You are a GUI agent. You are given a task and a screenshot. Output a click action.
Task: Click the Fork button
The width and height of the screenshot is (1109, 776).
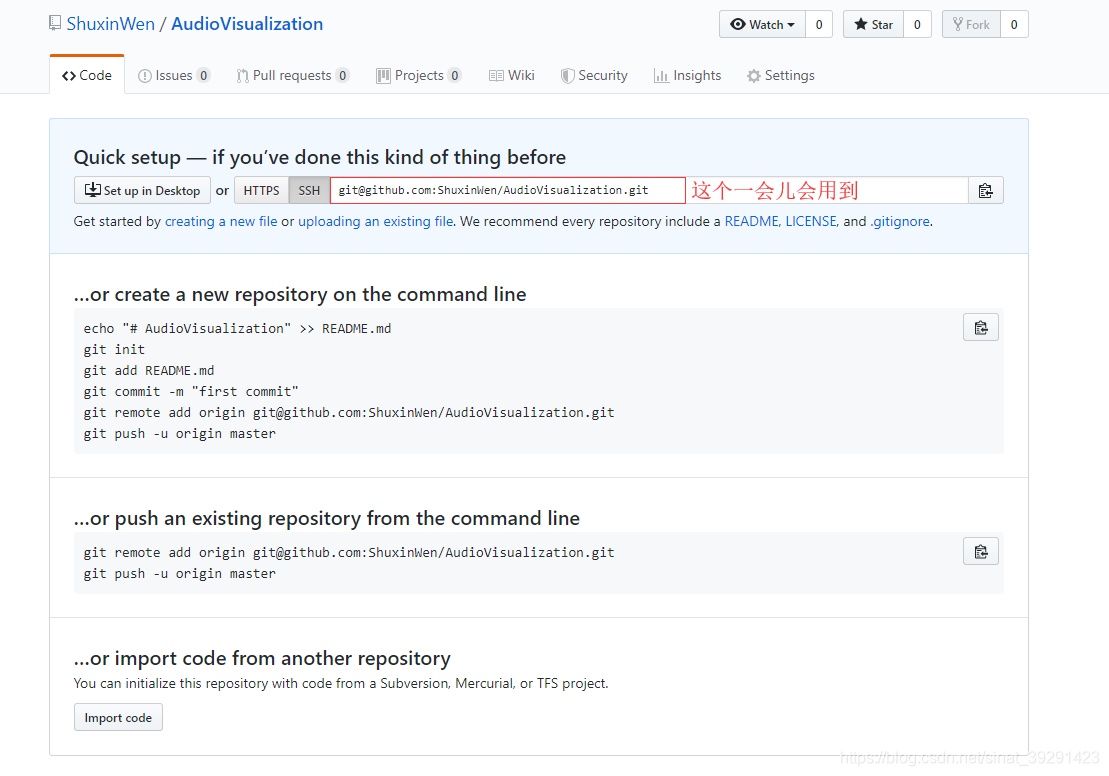(x=971, y=24)
